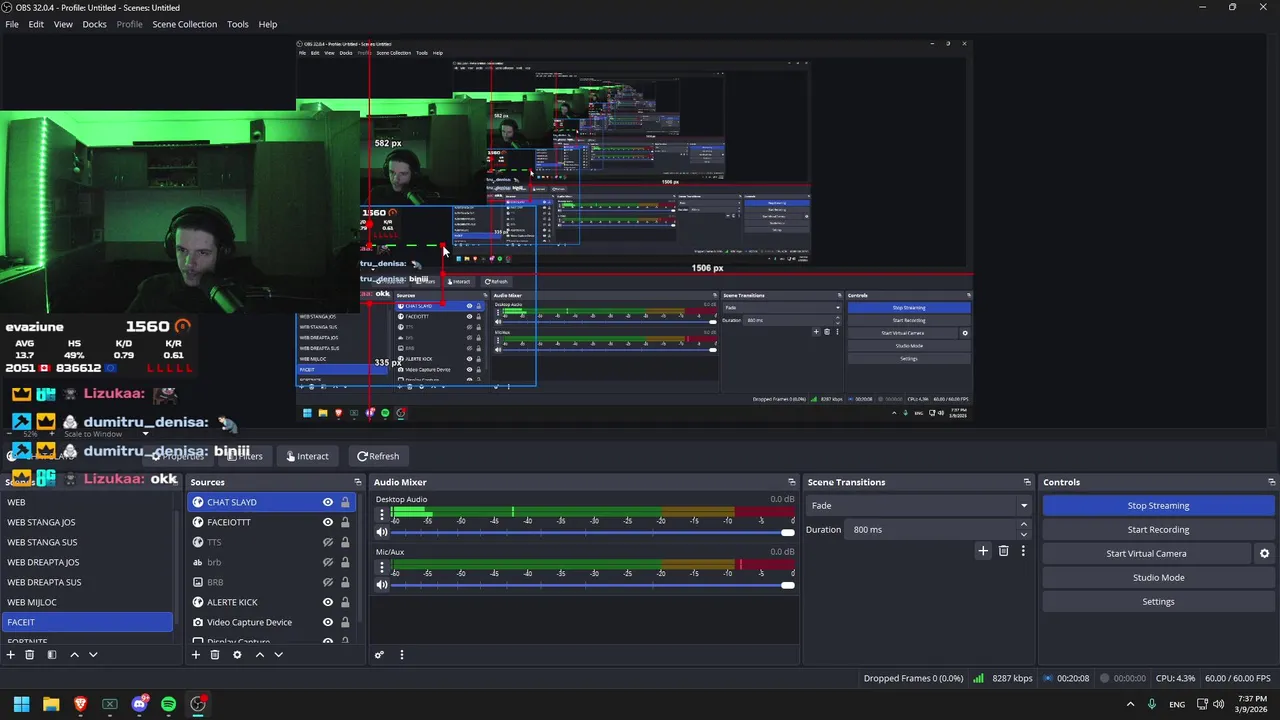Image resolution: width=1280 pixels, height=720 pixels.
Task: Launch Brave browser from the taskbar
Action: coord(80,704)
